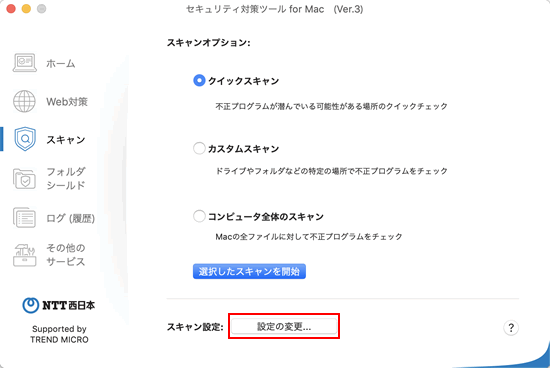550x368 pixels.
Task: Open 設定の変更... scan settings
Action: (x=284, y=327)
